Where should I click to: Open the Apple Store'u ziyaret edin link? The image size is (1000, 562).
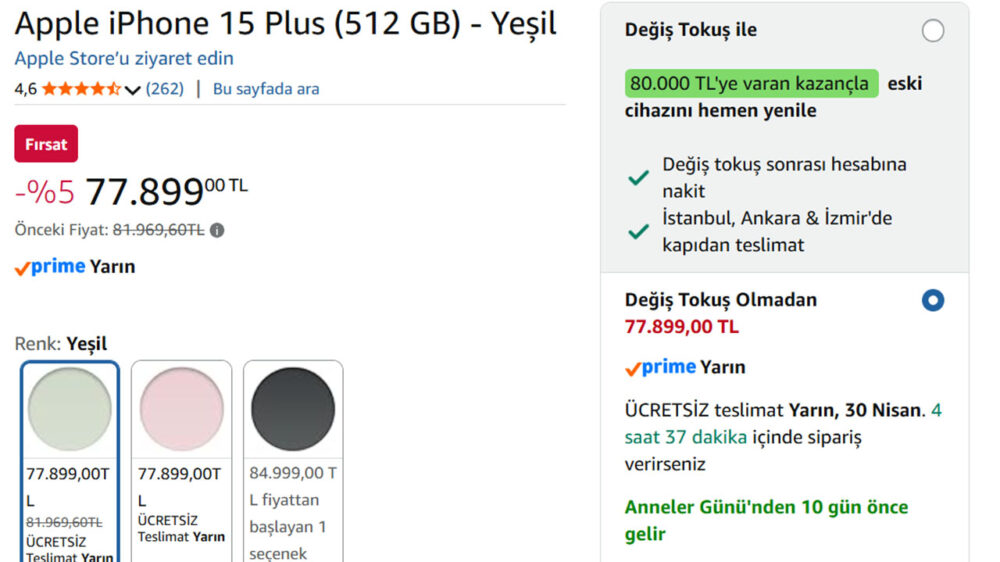(x=124, y=58)
